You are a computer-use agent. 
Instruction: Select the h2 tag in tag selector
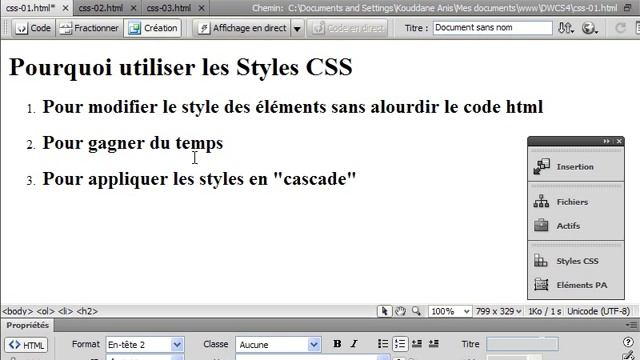87,311
